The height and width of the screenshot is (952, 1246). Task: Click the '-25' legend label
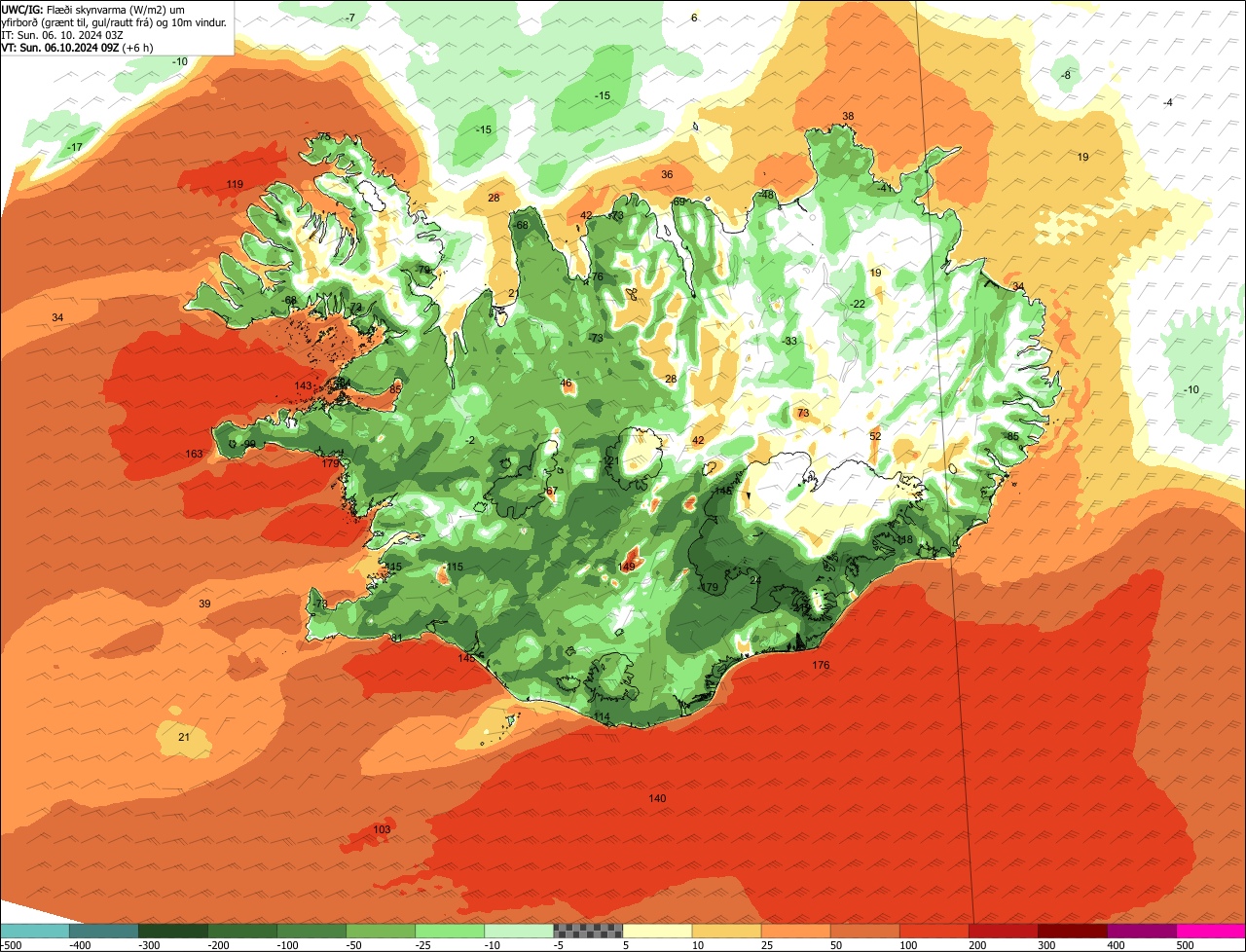point(423,944)
